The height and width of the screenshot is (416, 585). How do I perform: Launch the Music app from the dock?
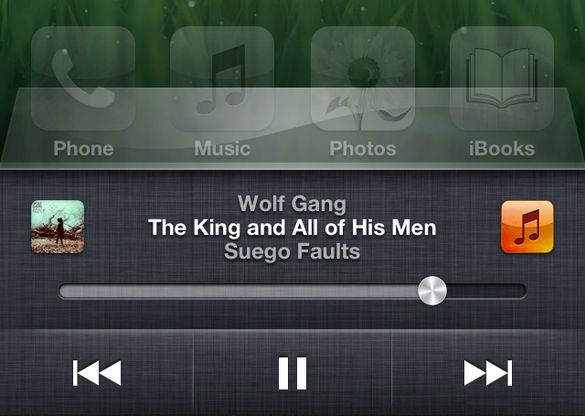222,78
